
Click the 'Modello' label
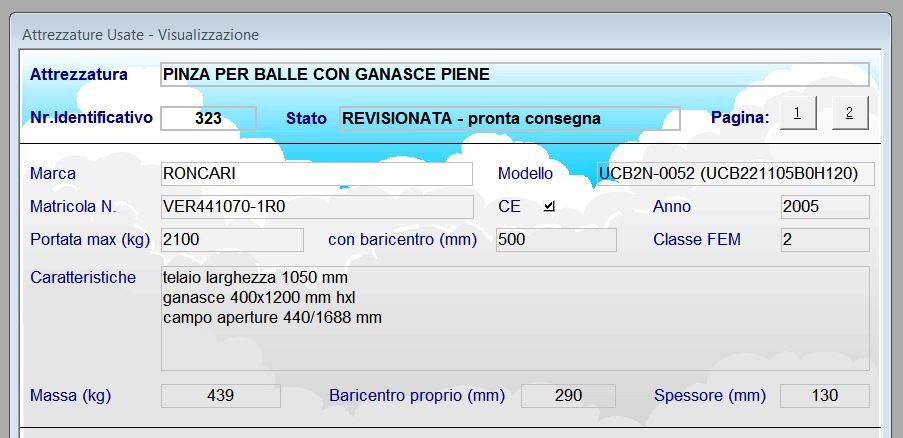pyautogui.click(x=525, y=174)
